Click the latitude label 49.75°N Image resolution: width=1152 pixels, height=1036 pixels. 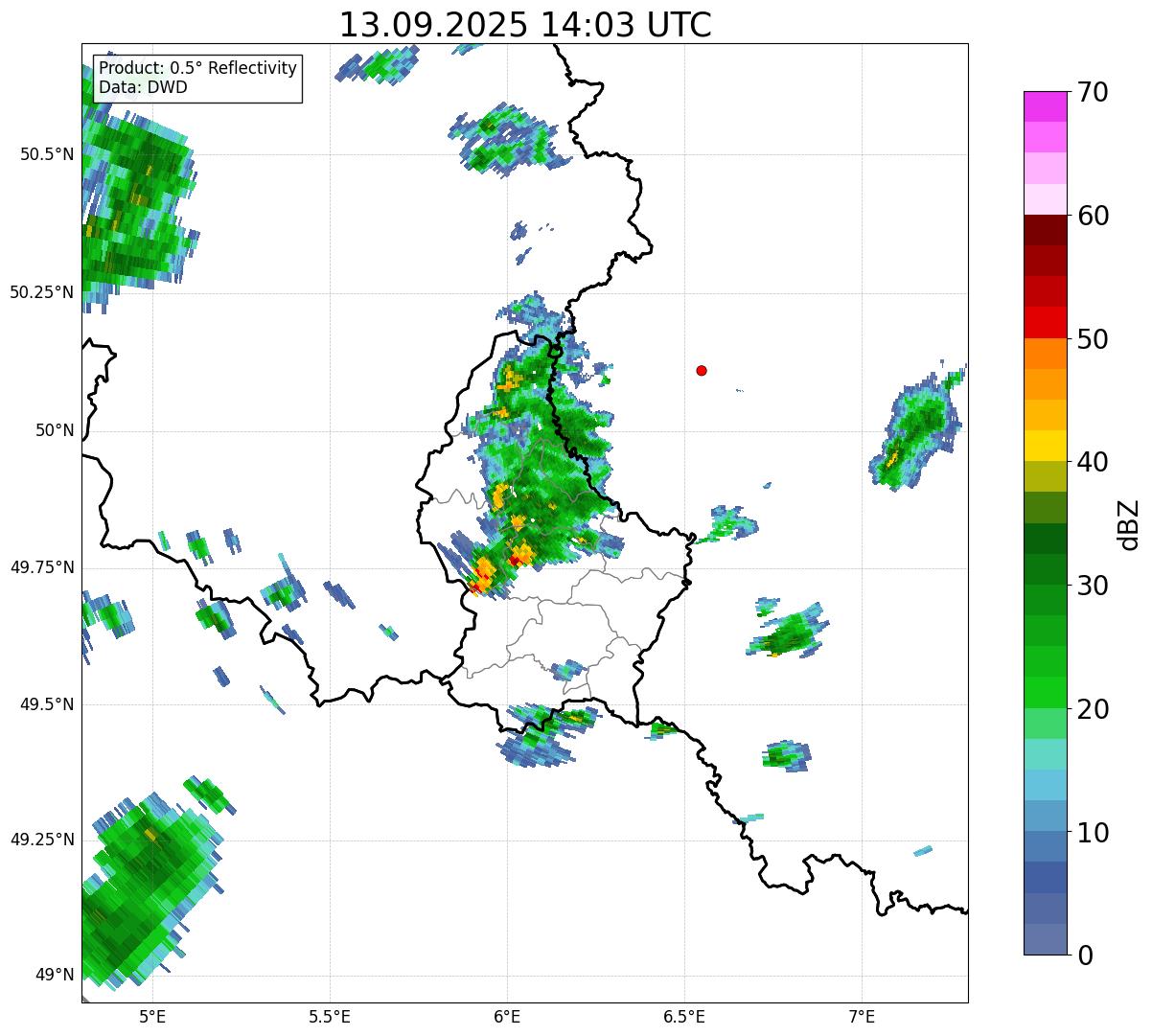tap(42, 567)
